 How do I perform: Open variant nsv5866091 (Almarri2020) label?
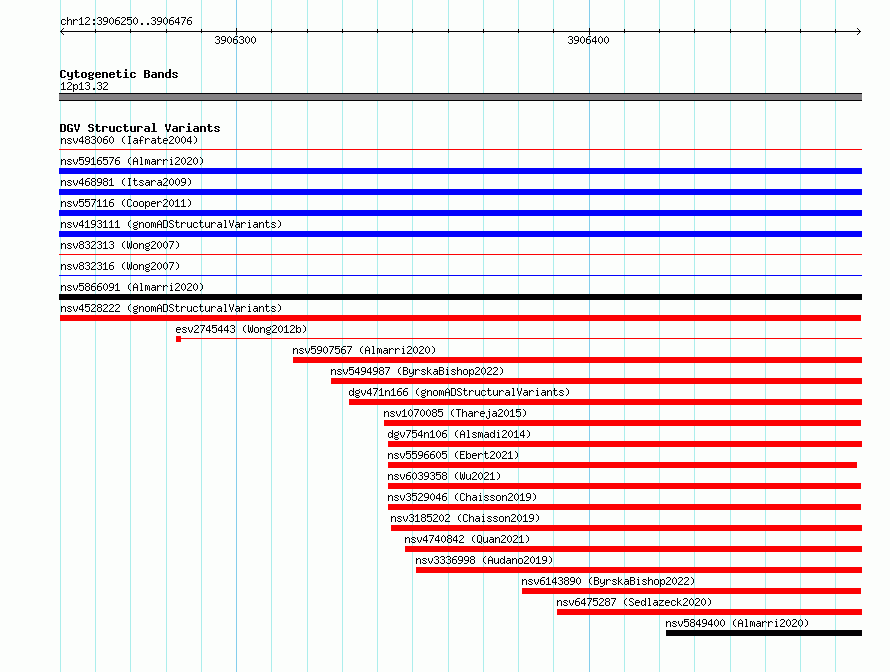132,287
